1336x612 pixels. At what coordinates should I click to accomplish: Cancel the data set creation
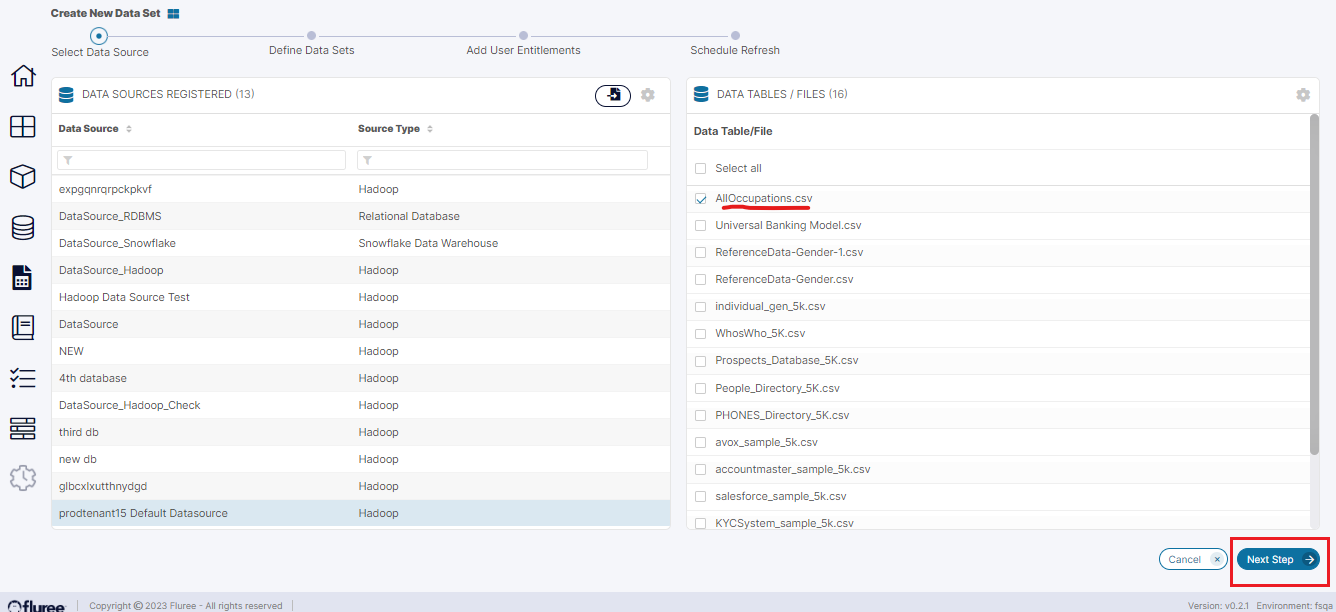[x=1192, y=559]
